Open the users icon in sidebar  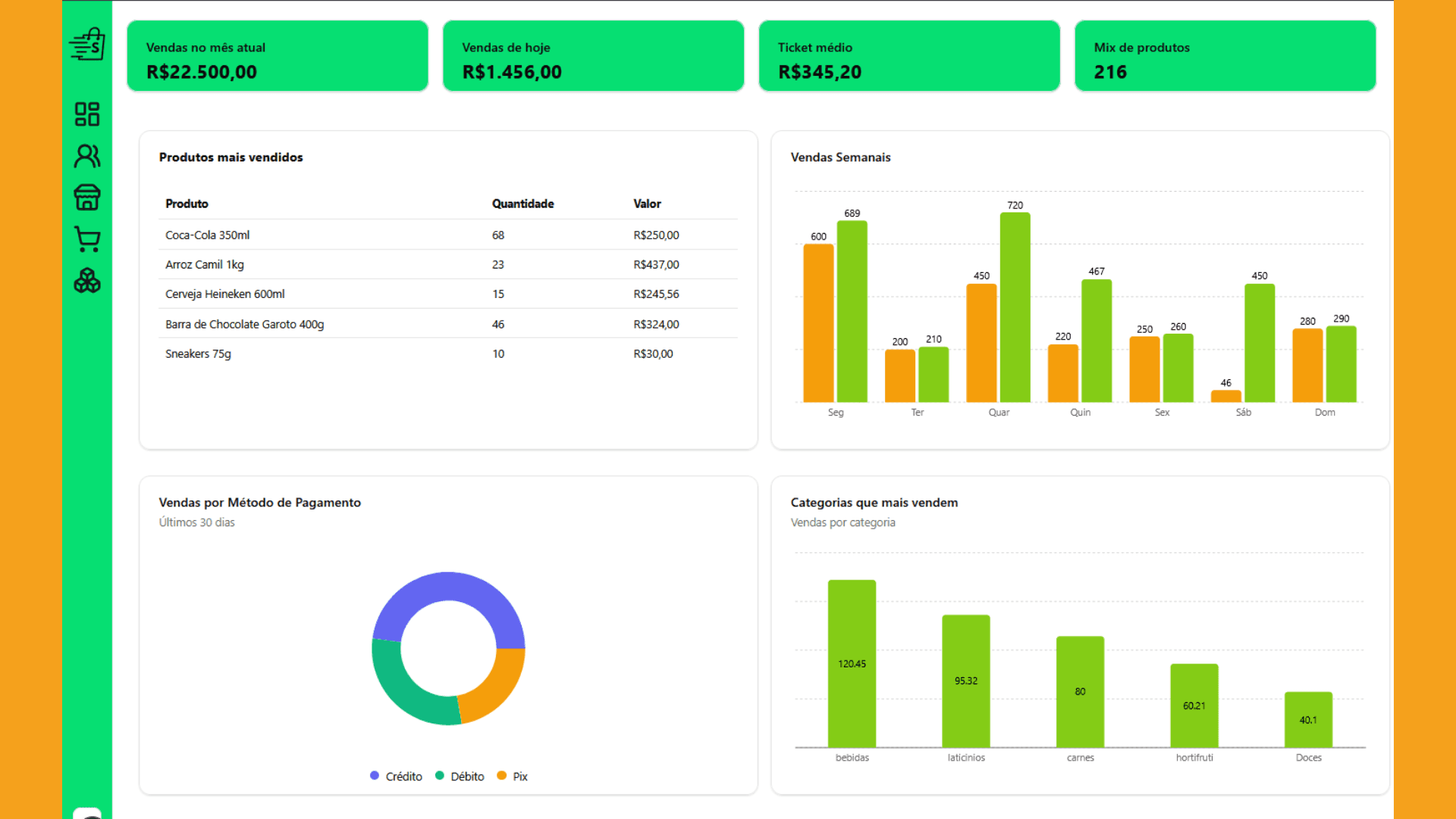[x=87, y=156]
